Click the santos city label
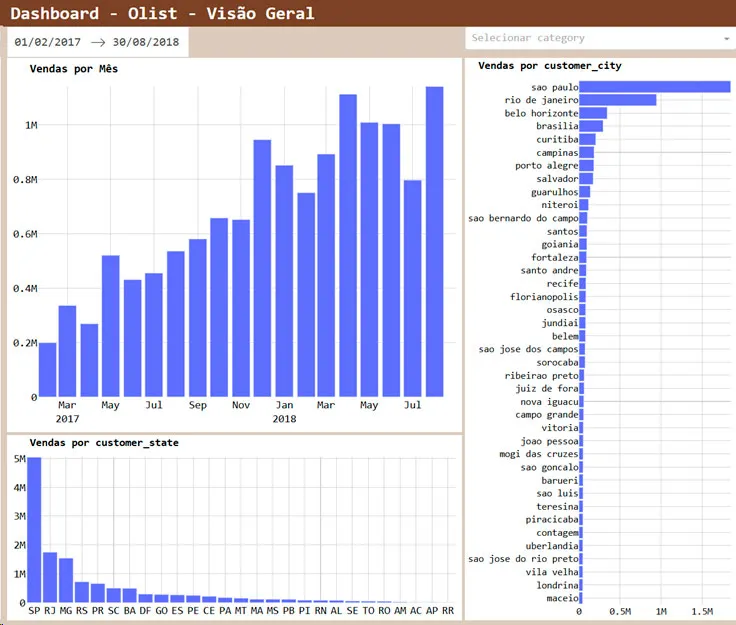This screenshot has height=625, width=736. pos(562,231)
